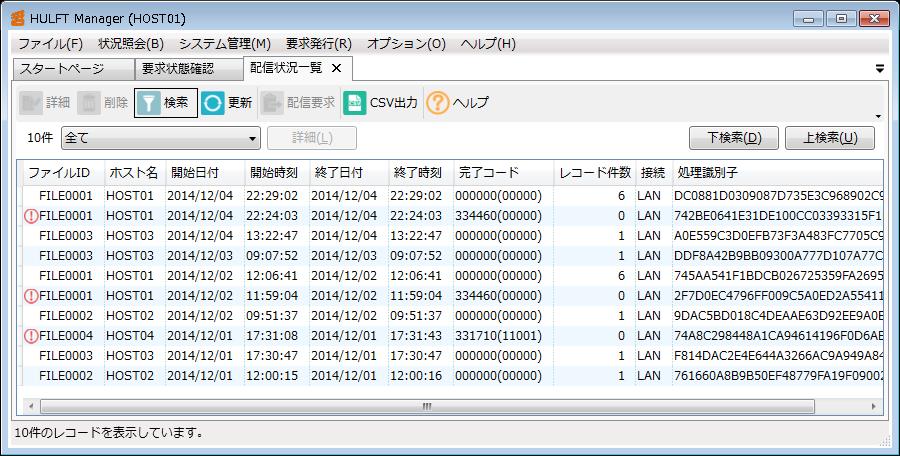The image size is (900, 456).
Task: Click the 検索 filter funnel icon
Action: pos(149,103)
